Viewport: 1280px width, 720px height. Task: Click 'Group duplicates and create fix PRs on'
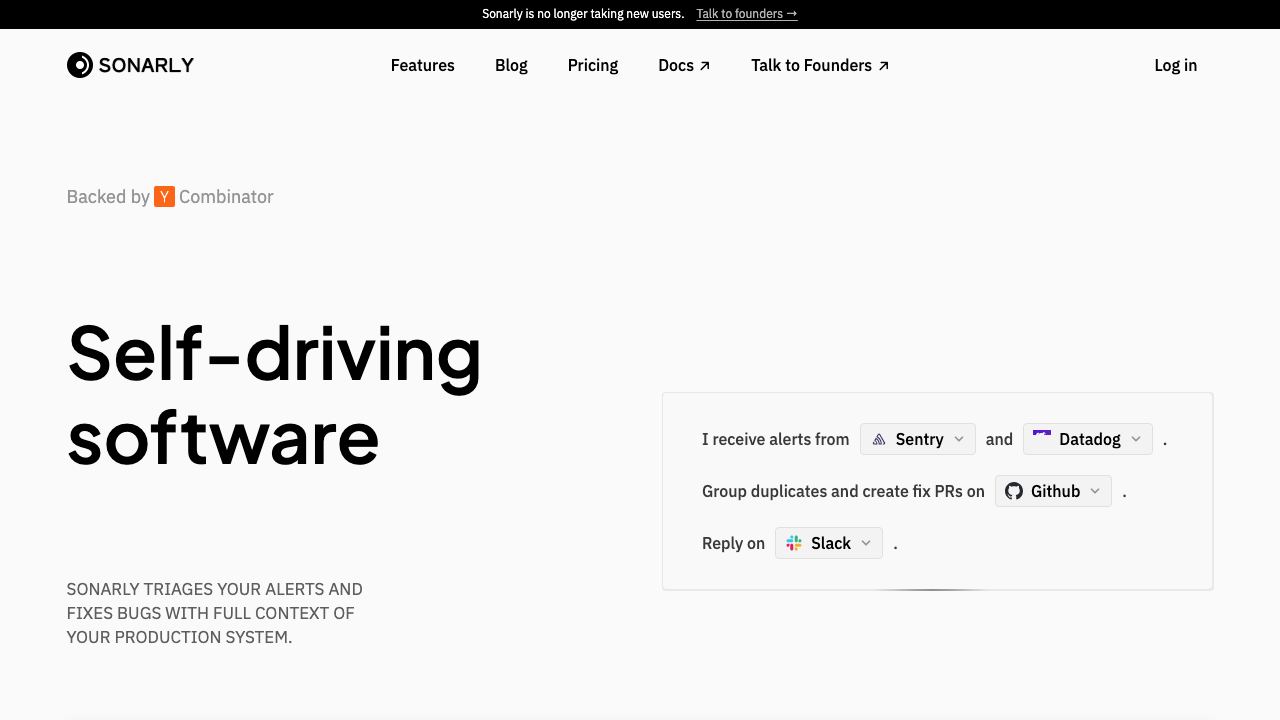click(843, 491)
